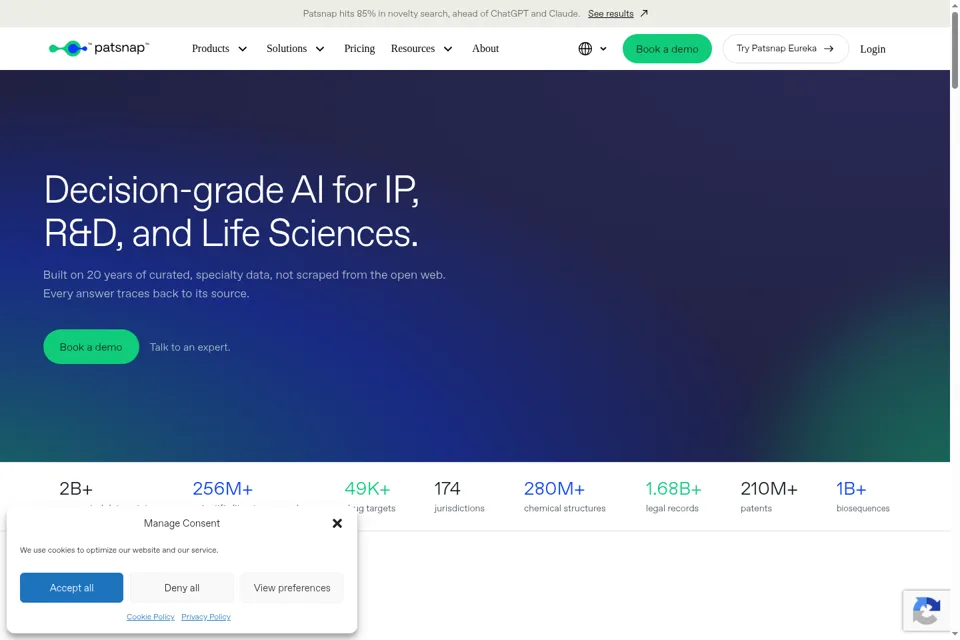The width and height of the screenshot is (960, 640).
Task: Click the Decision-grade AI headline
Action: [x=231, y=211]
